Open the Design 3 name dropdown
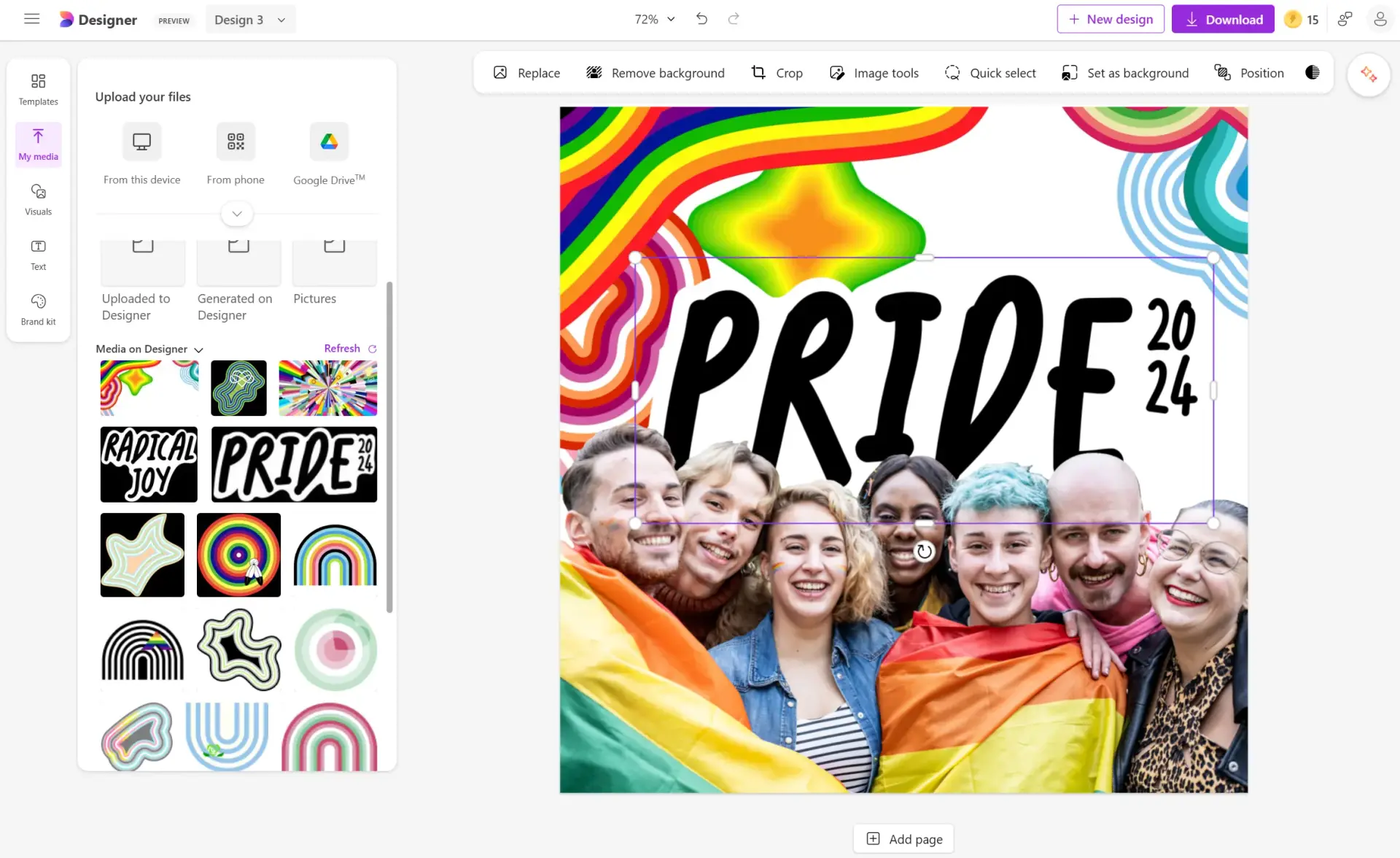Viewport: 1400px width, 858px height. coord(250,20)
